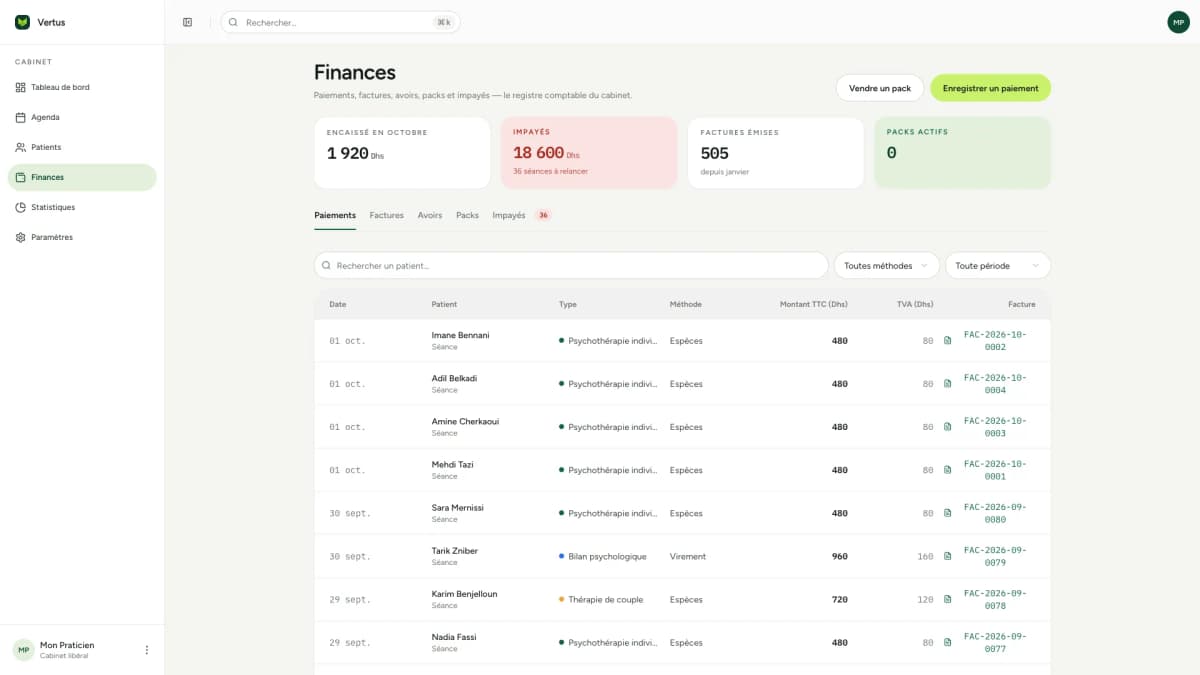Screen dimensions: 1200x675
Task: Click the Encaissé en octobre card
Action: [402, 153]
